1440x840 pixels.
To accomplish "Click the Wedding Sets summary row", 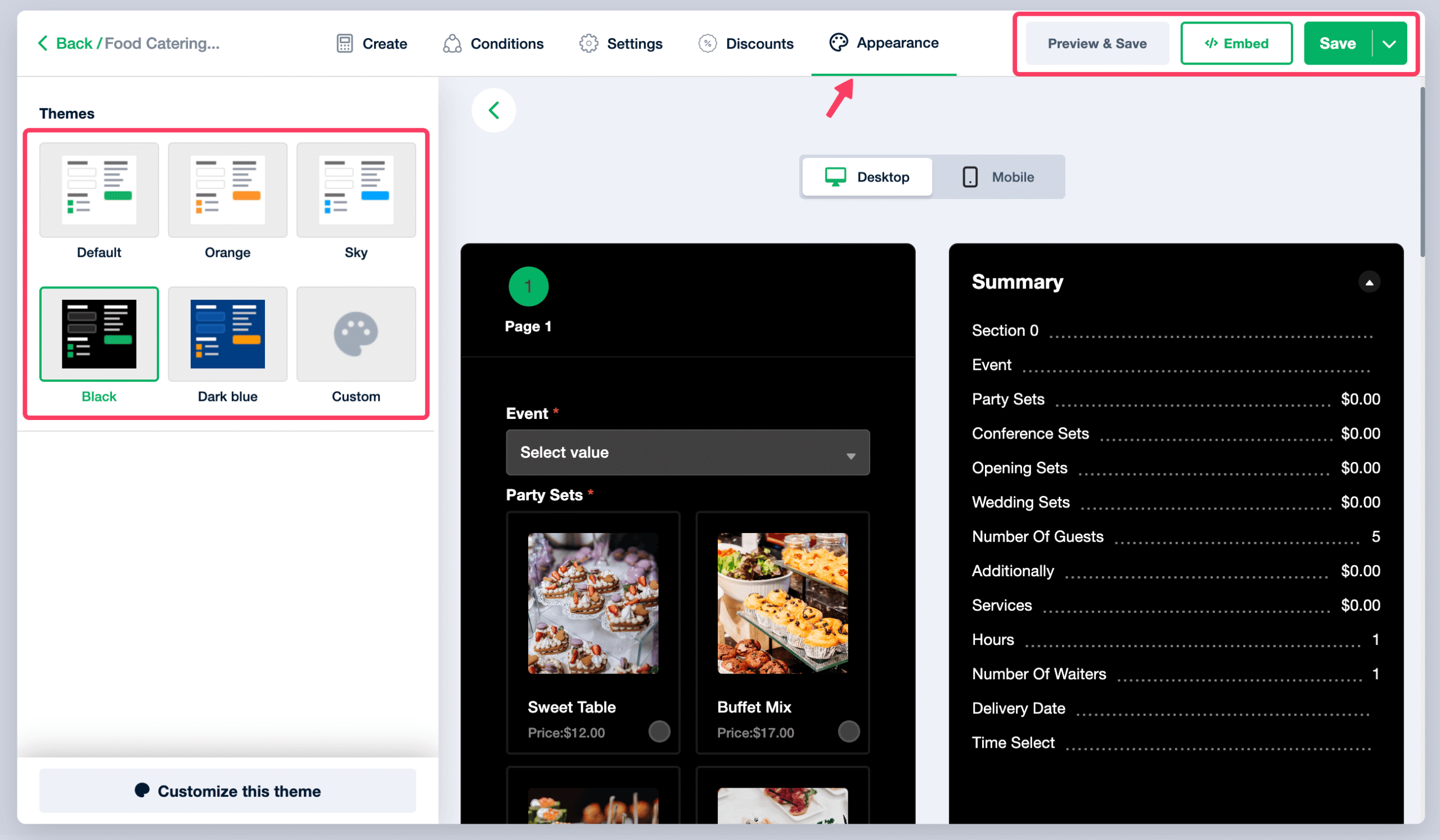I will tap(1176, 502).
